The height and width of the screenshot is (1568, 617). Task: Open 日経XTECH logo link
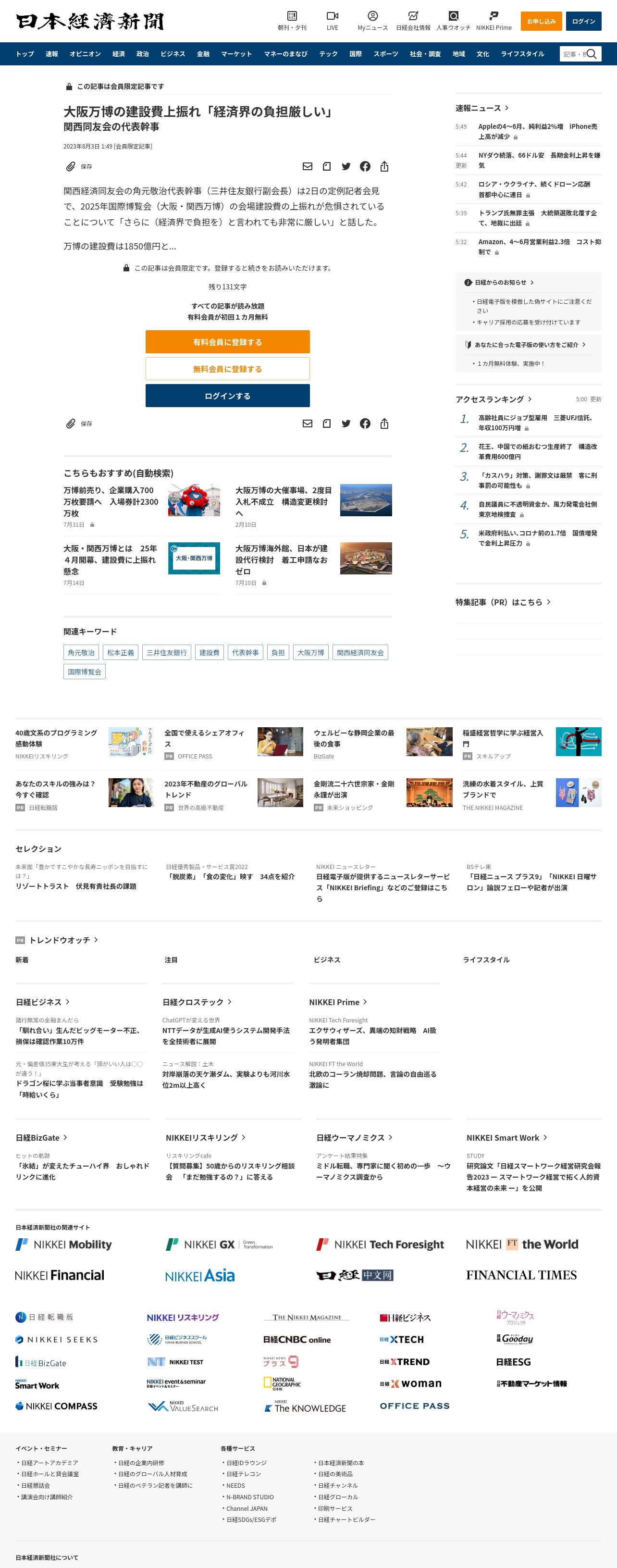[402, 1340]
